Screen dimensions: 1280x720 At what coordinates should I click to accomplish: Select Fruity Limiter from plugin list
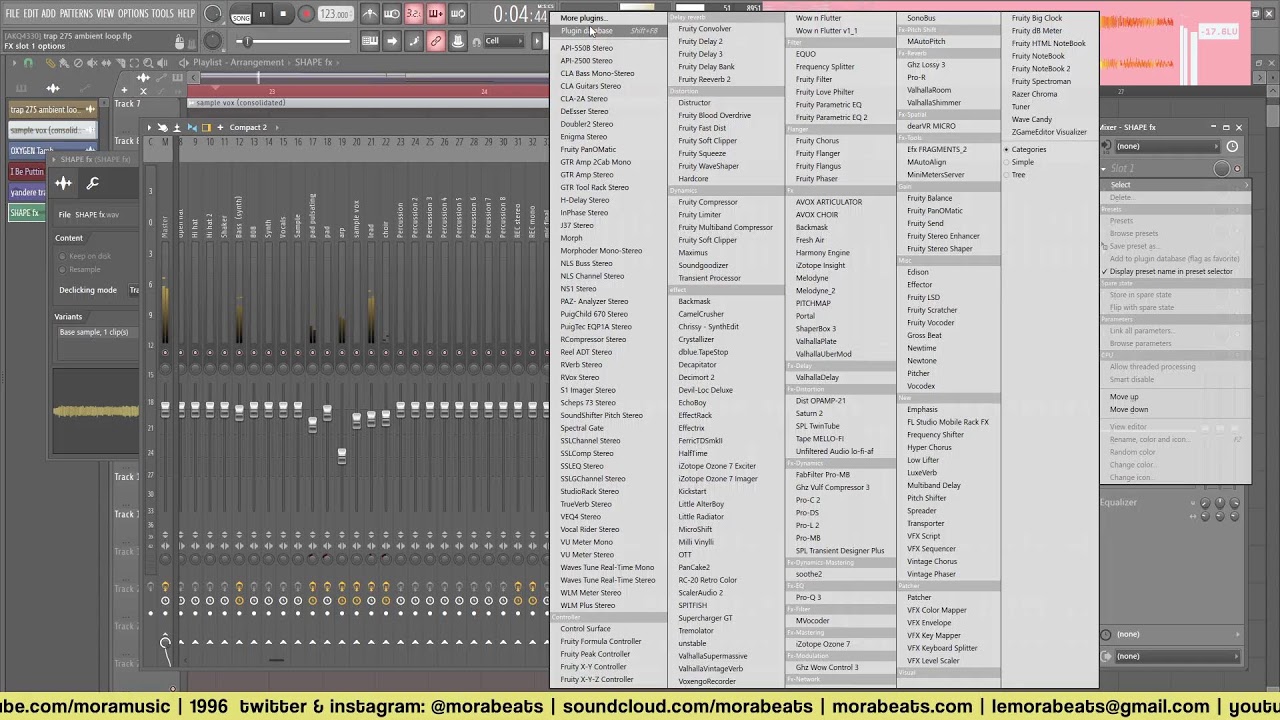click(x=700, y=215)
